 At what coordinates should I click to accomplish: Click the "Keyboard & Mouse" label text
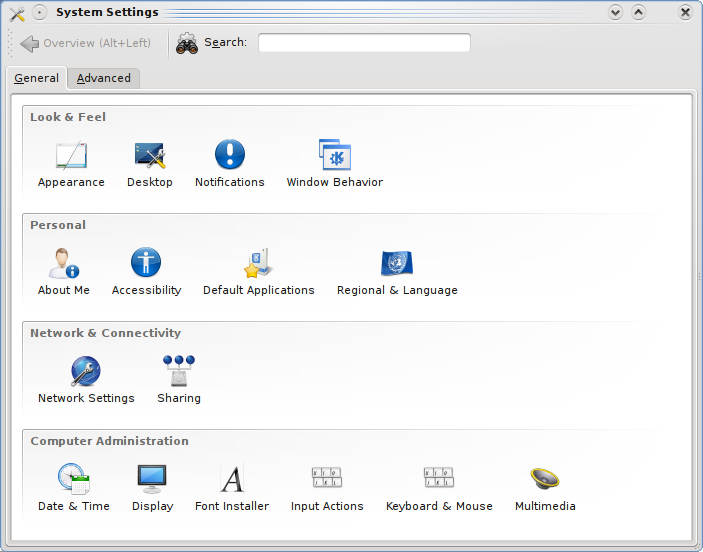(439, 506)
